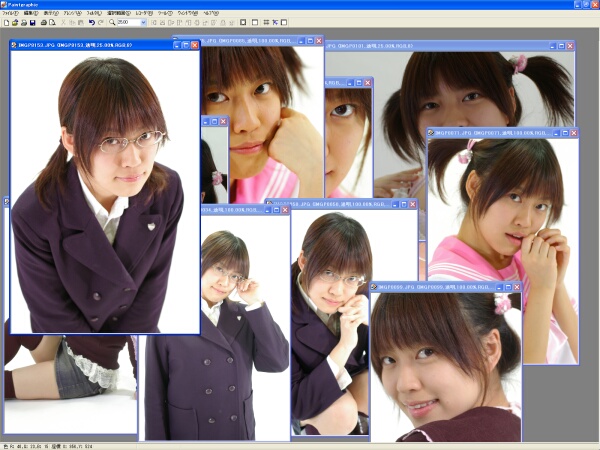Minimize the IMGP0153.JPG image window

[x=177, y=45]
